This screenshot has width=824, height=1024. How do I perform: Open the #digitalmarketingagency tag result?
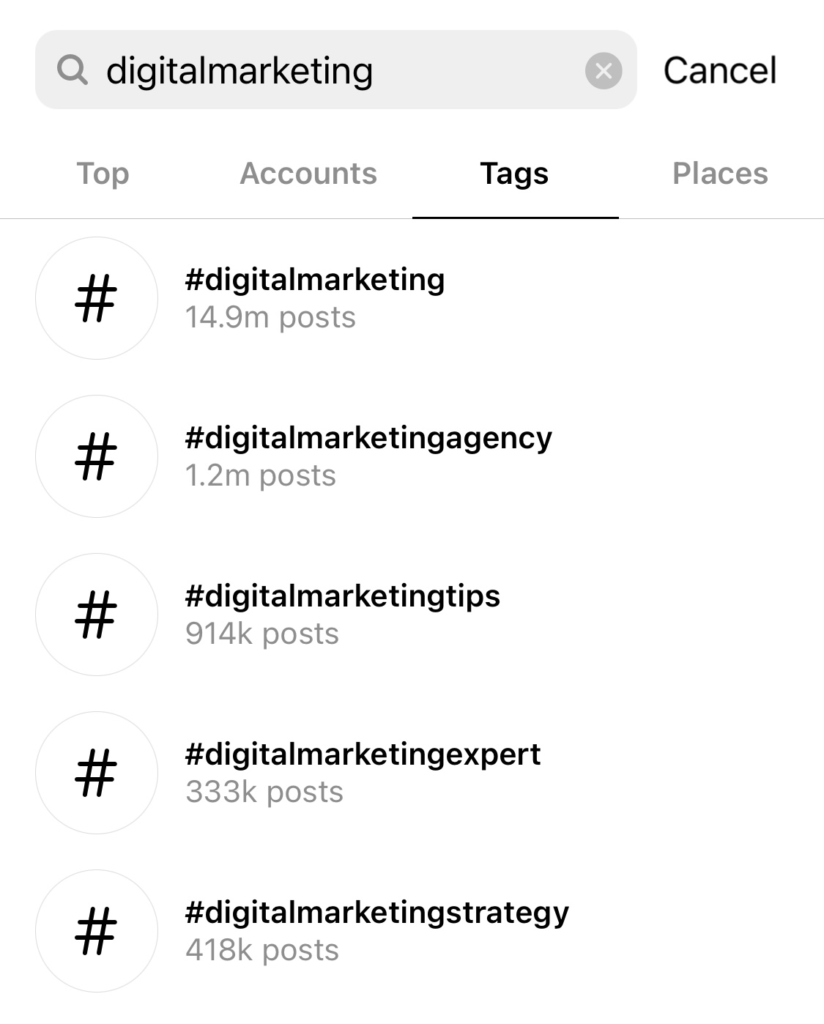point(412,456)
